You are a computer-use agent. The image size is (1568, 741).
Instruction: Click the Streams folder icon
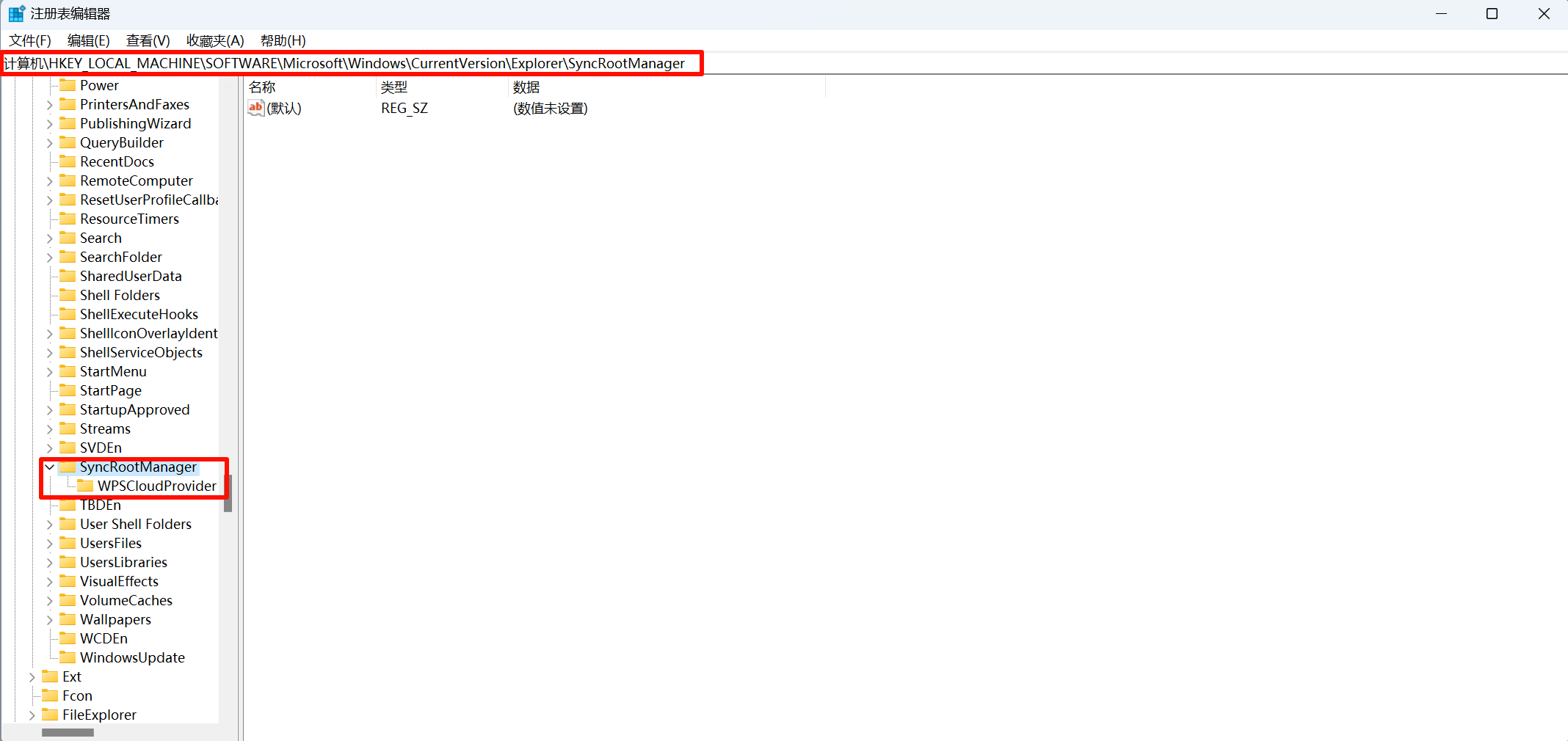68,428
